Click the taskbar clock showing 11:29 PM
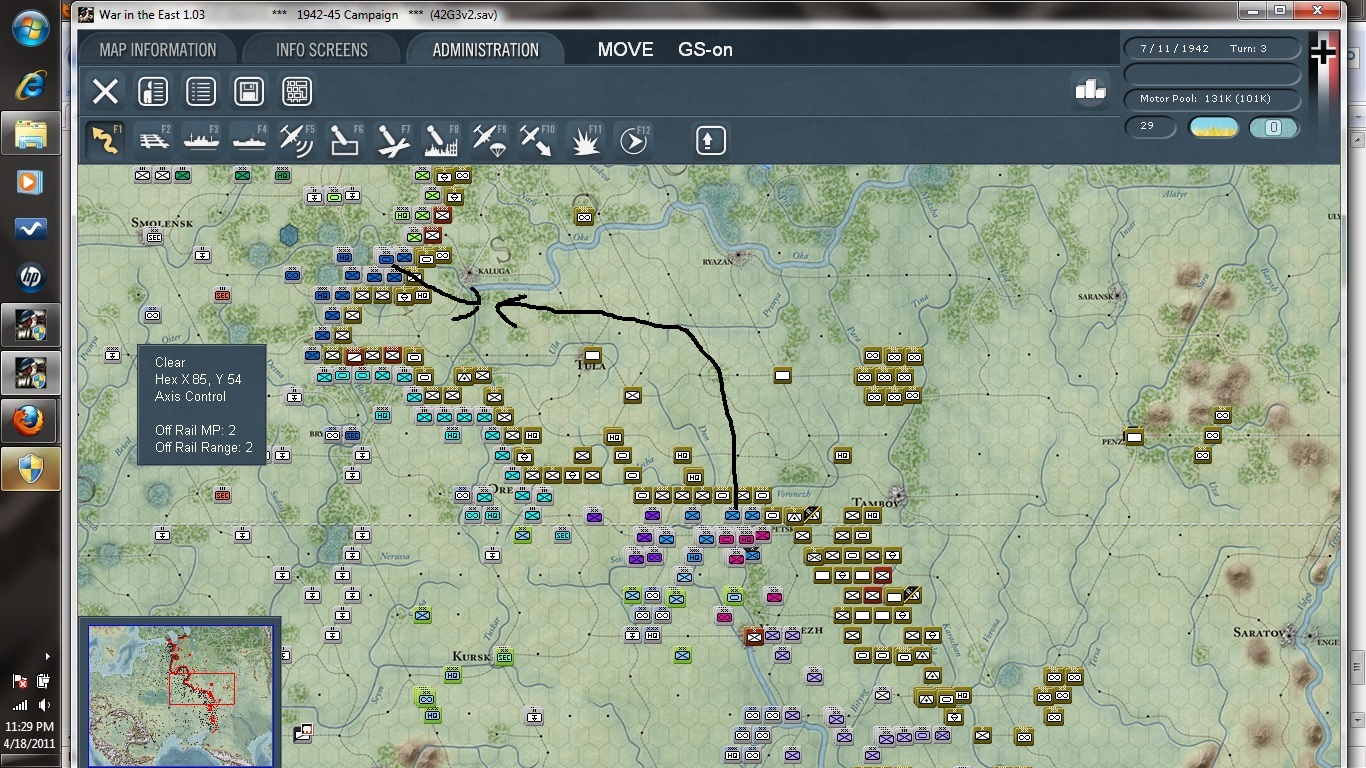Screen dimensions: 1366x768 (30, 727)
